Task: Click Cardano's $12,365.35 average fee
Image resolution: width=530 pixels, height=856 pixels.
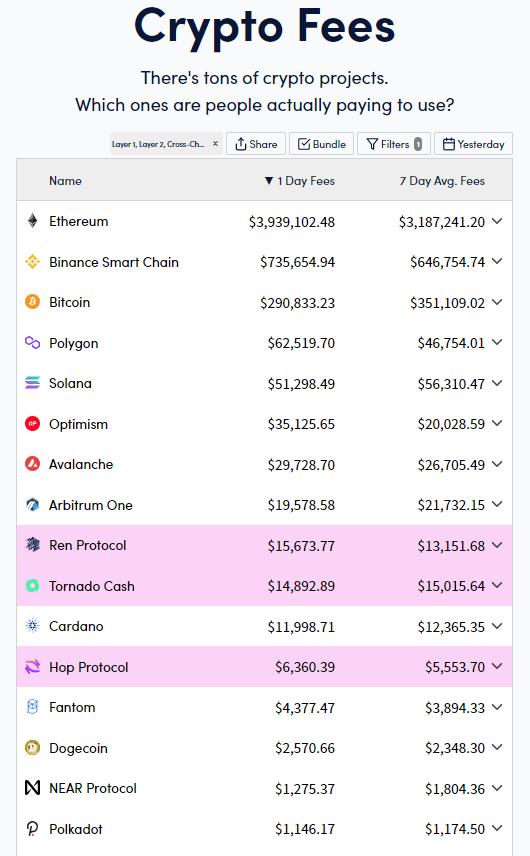Action: pyautogui.click(x=451, y=627)
